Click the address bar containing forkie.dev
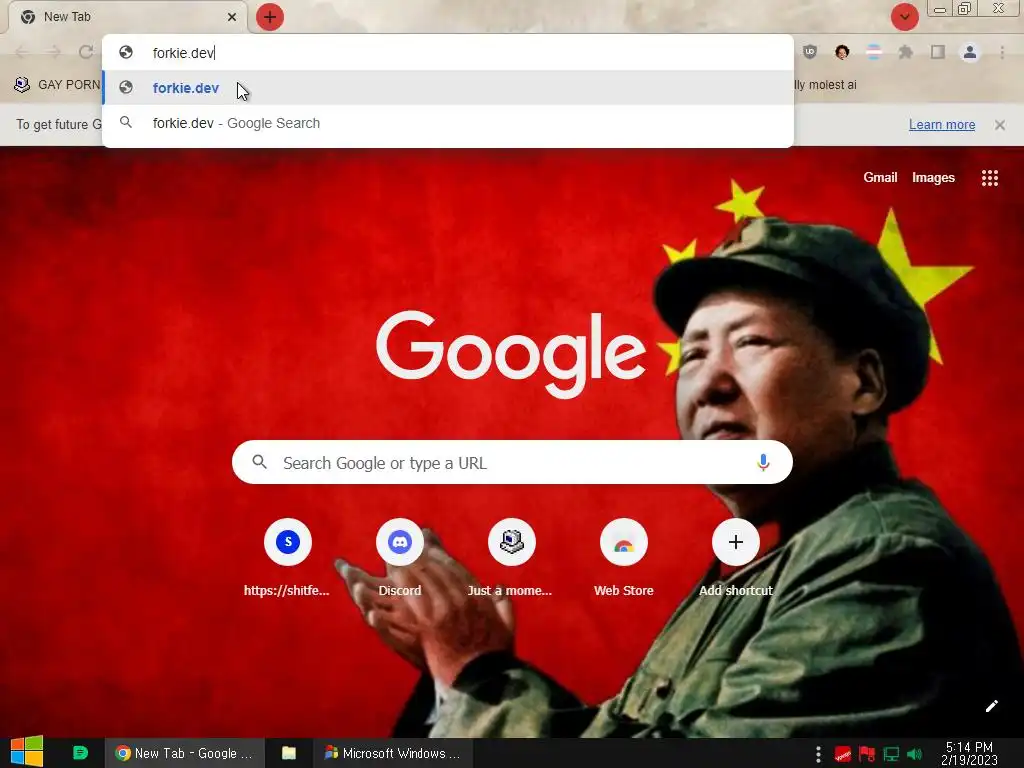Image resolution: width=1024 pixels, height=768 pixels. pos(447,52)
